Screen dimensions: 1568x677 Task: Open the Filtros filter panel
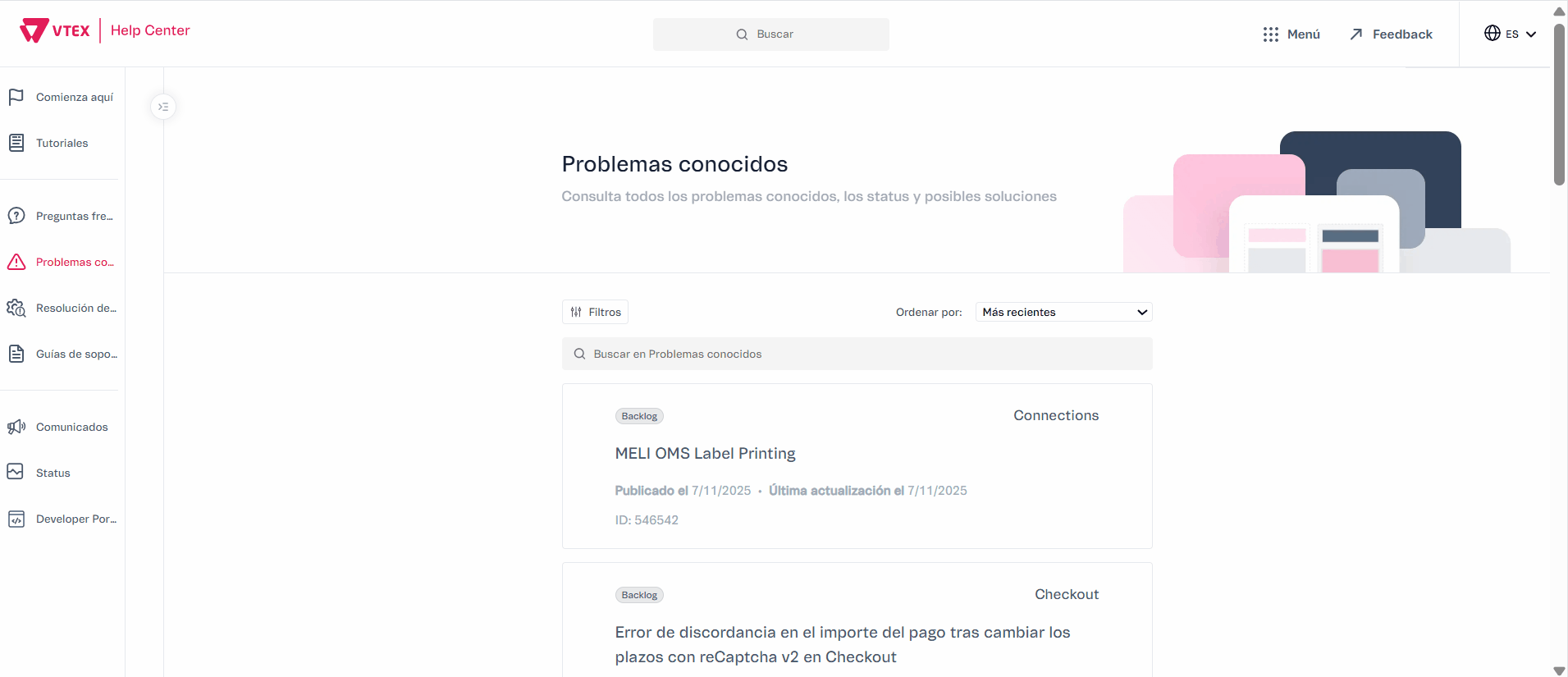click(595, 312)
